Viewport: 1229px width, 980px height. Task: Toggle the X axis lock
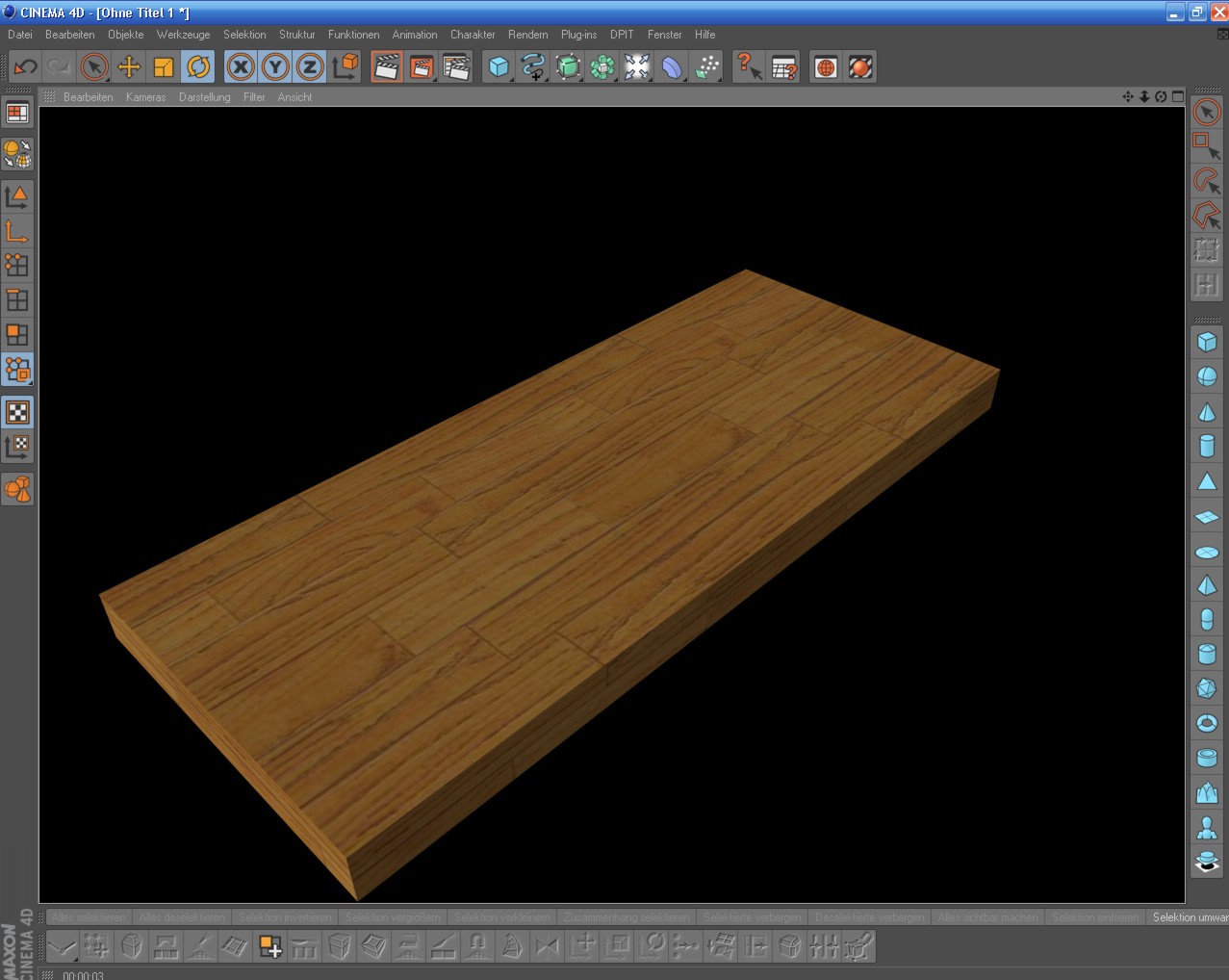point(241,67)
